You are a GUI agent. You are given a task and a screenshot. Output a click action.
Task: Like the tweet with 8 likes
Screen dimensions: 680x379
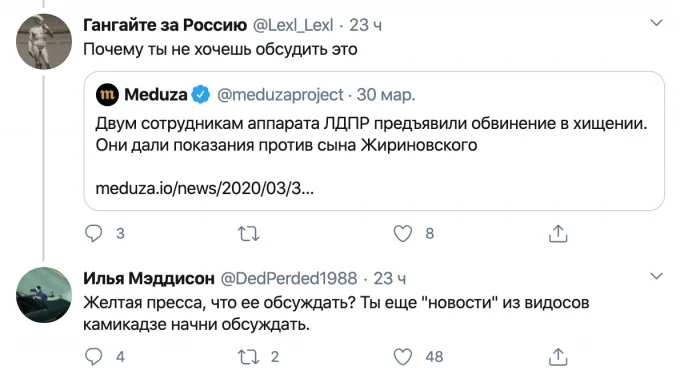click(402, 234)
